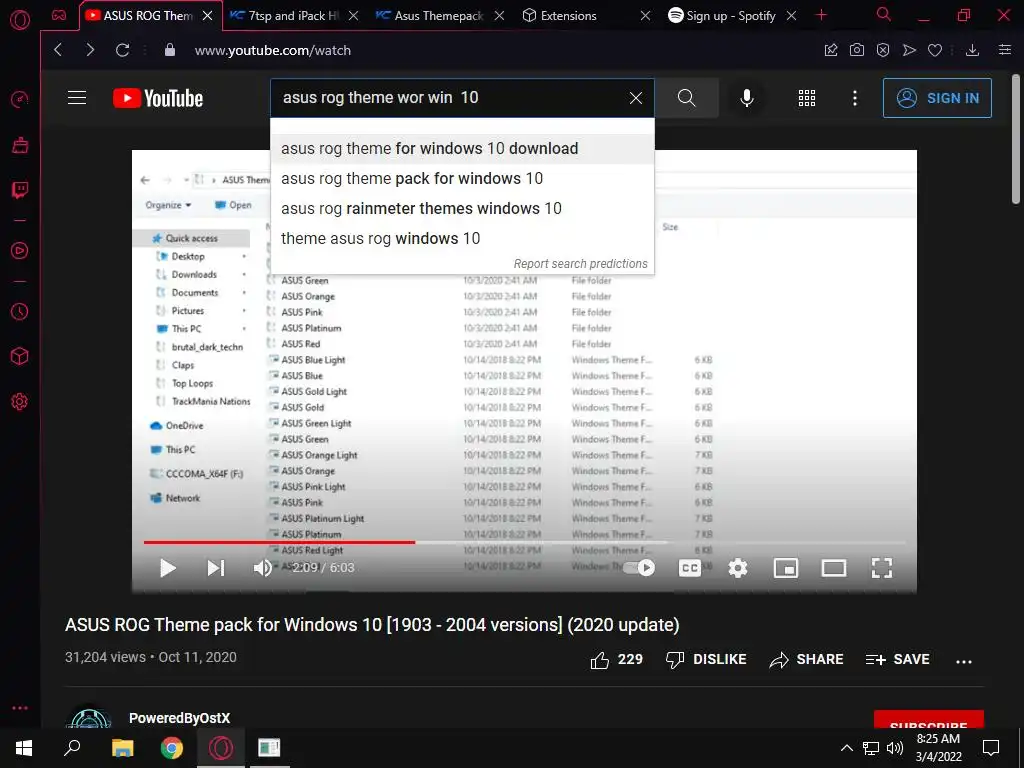Click the SHARE button
Screen dimensions: 1024x768
click(x=807, y=660)
